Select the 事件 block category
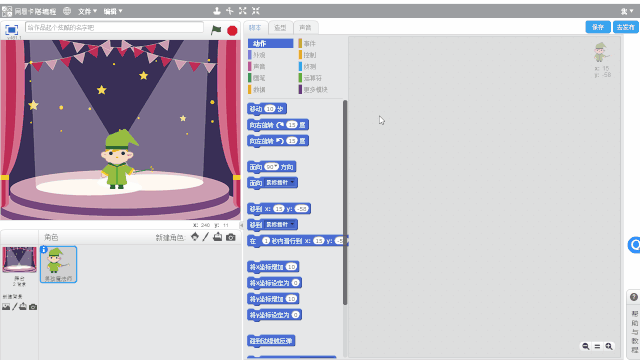Image resolution: width=640 pixels, height=360 pixels. [x=321, y=43]
